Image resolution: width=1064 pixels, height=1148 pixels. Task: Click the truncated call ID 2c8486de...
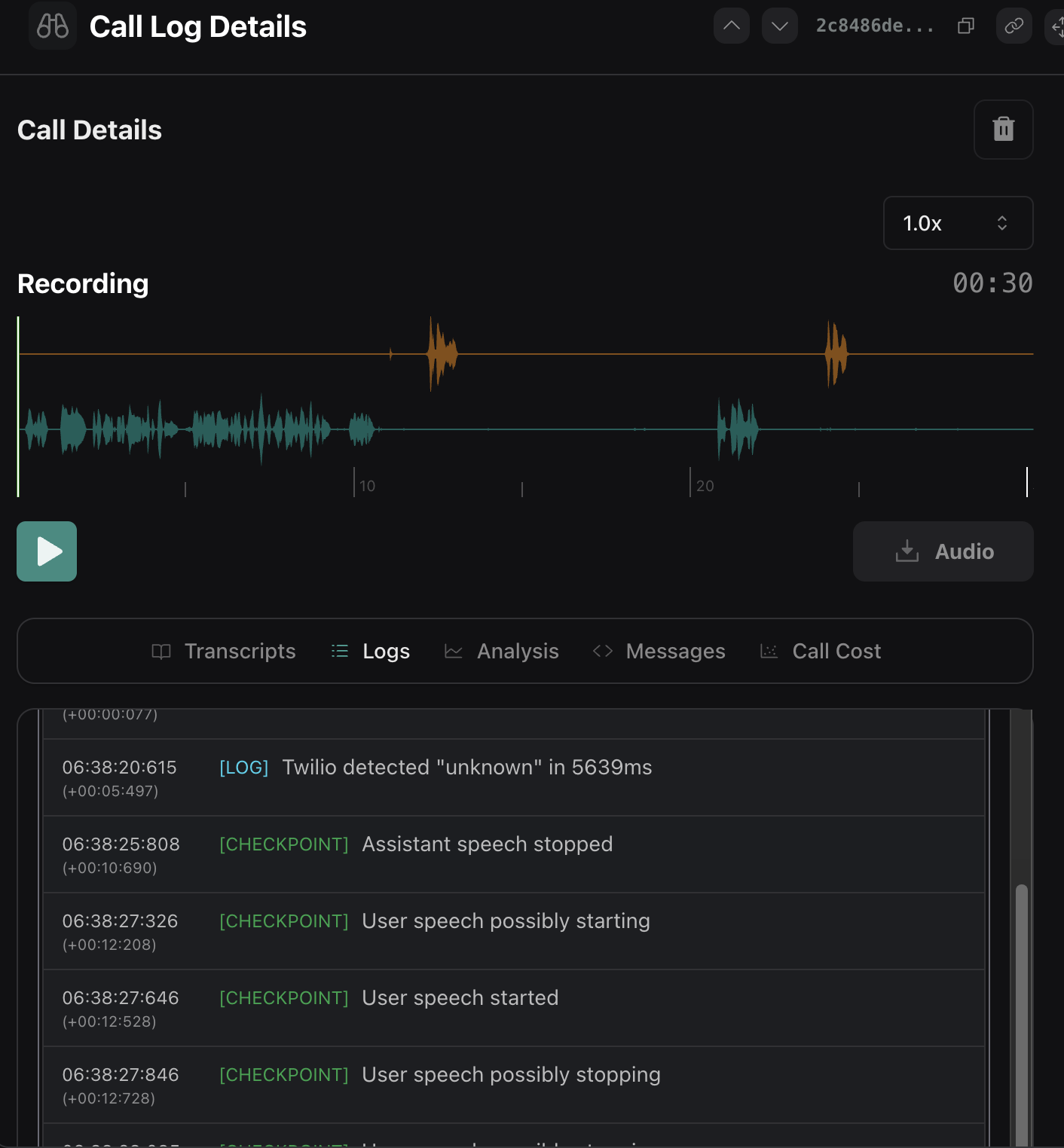pyautogui.click(x=875, y=26)
